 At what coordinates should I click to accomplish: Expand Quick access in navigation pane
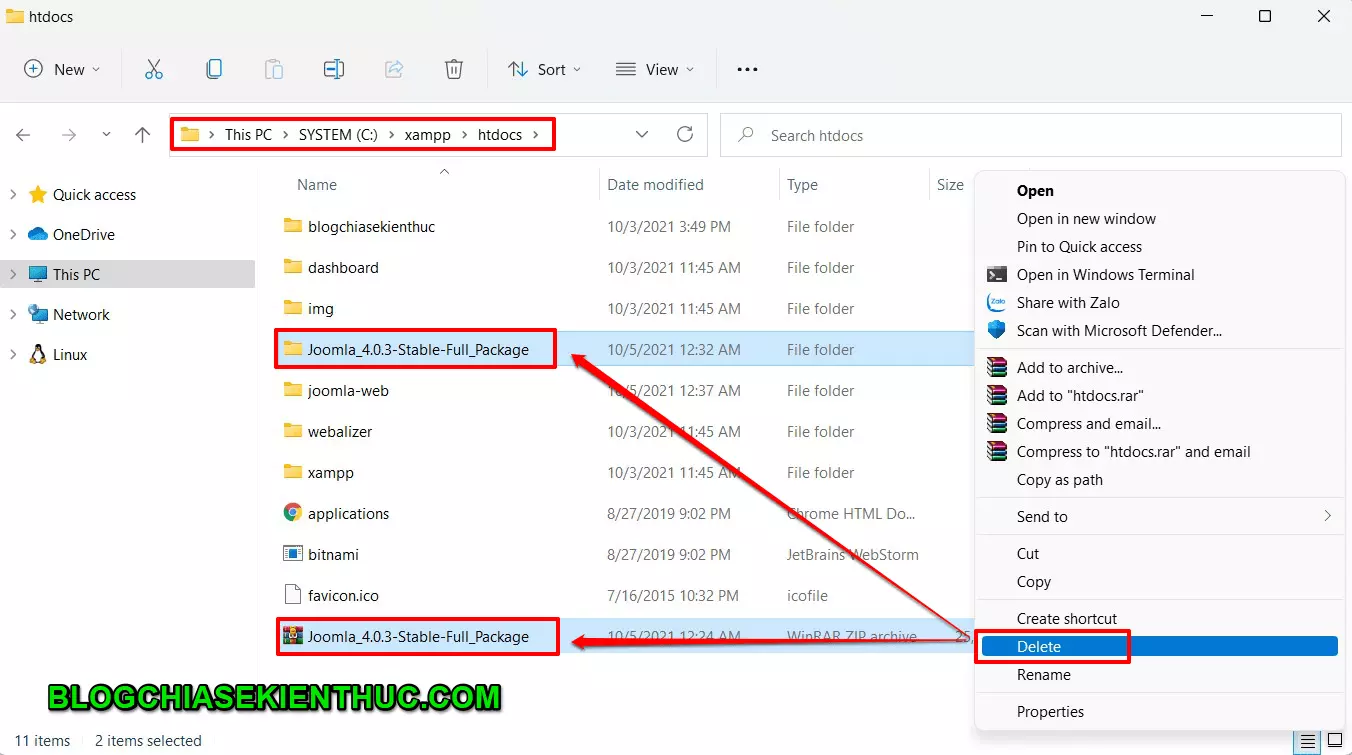click(13, 194)
